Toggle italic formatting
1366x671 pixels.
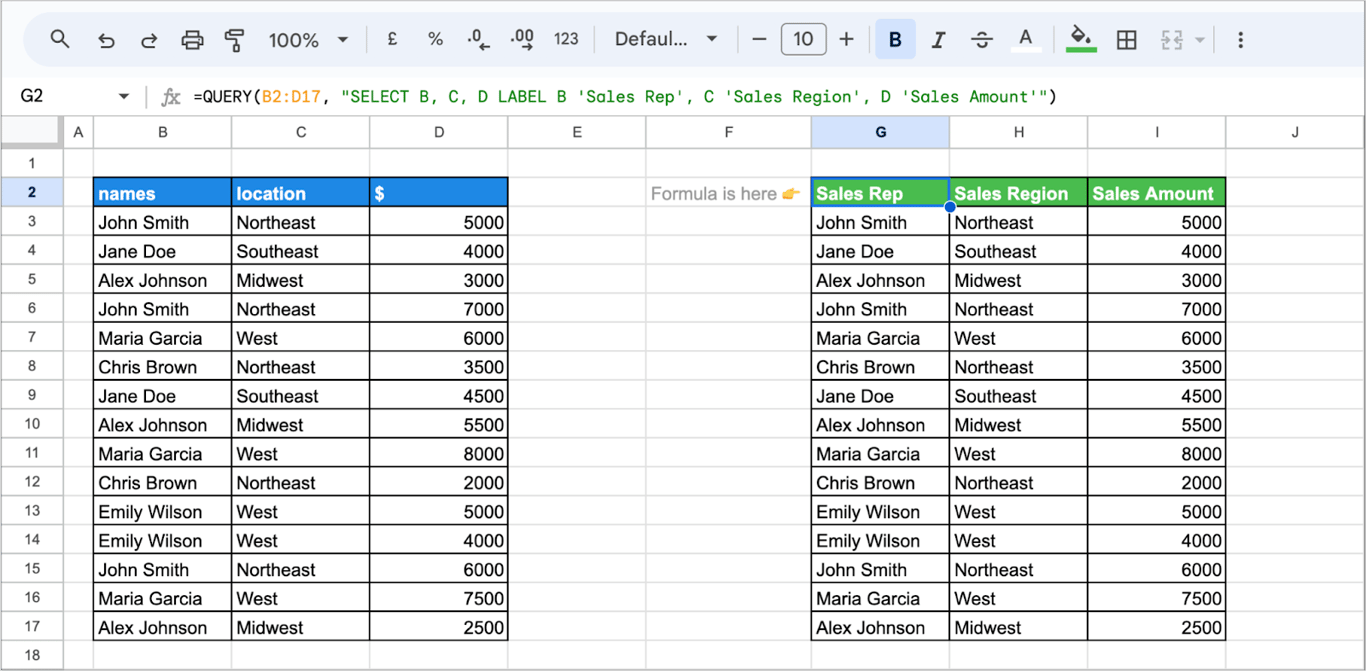938,39
